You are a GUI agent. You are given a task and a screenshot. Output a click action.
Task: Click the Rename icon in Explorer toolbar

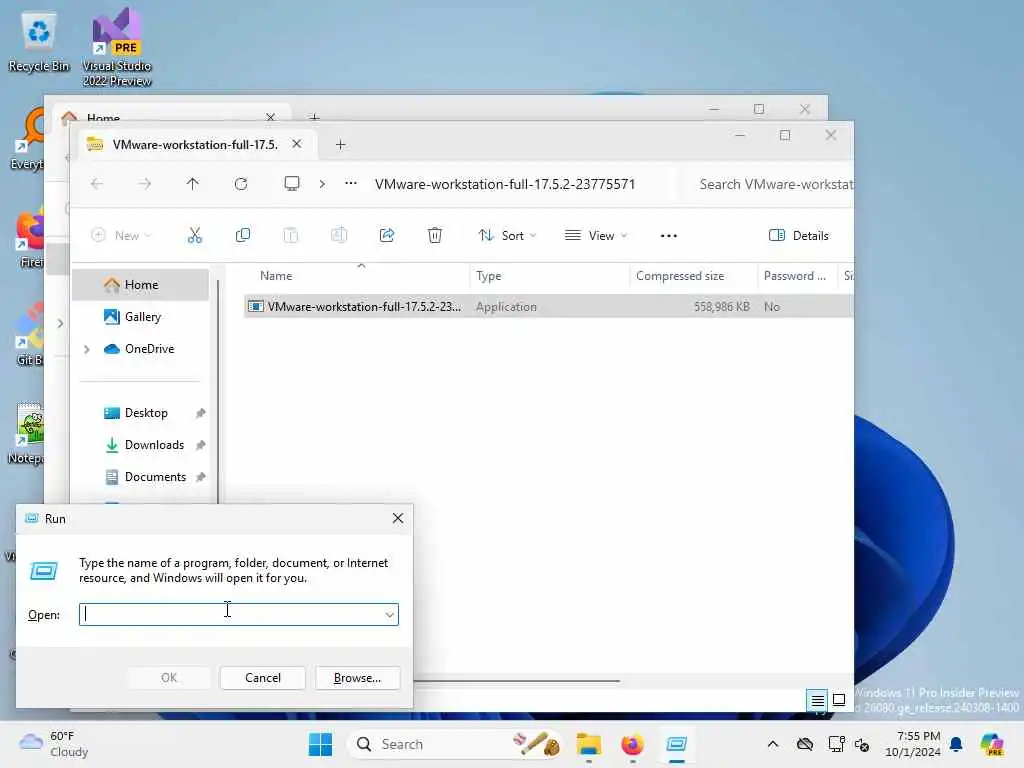338,236
